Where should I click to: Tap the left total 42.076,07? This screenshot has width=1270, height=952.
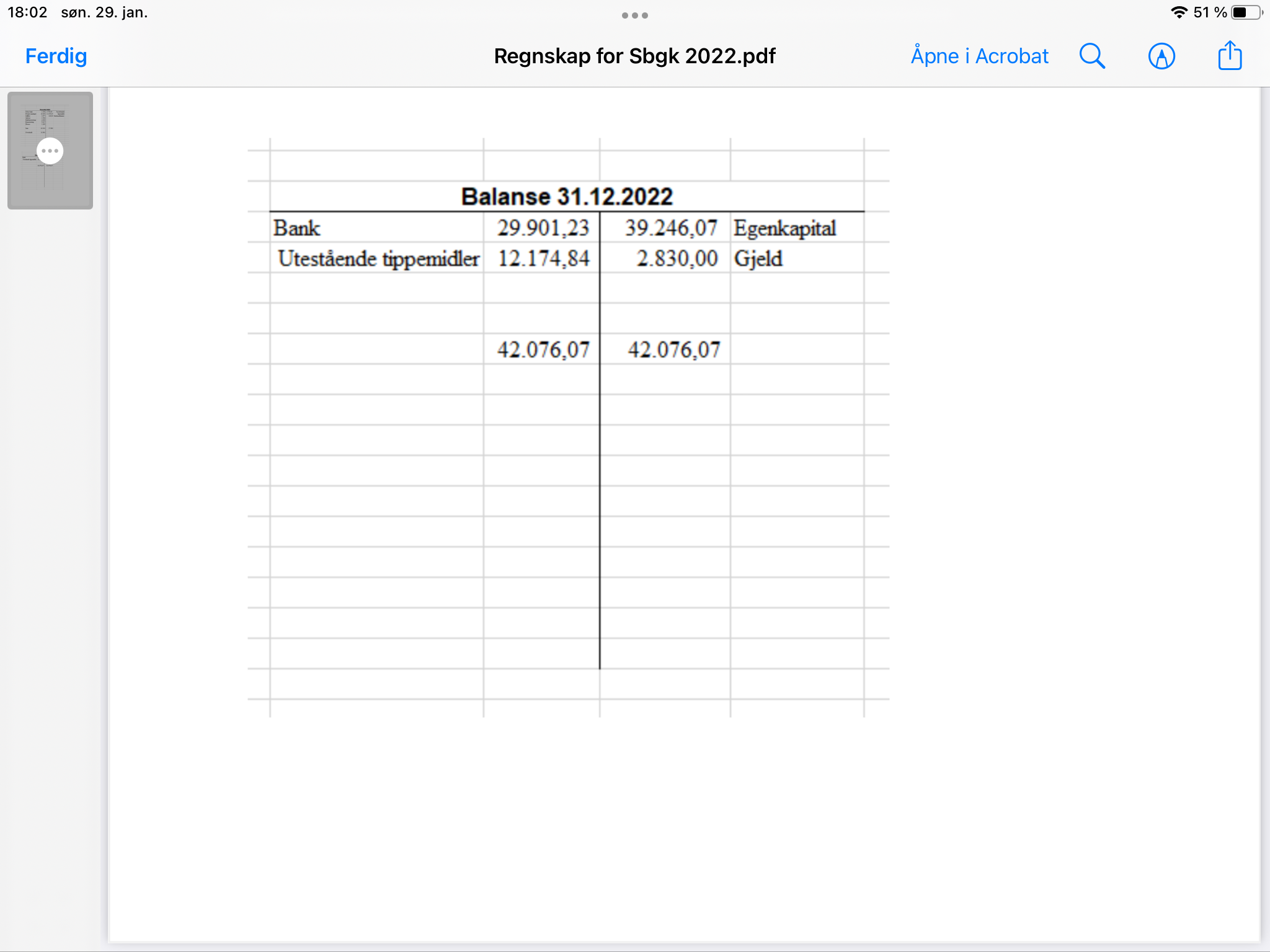point(543,350)
